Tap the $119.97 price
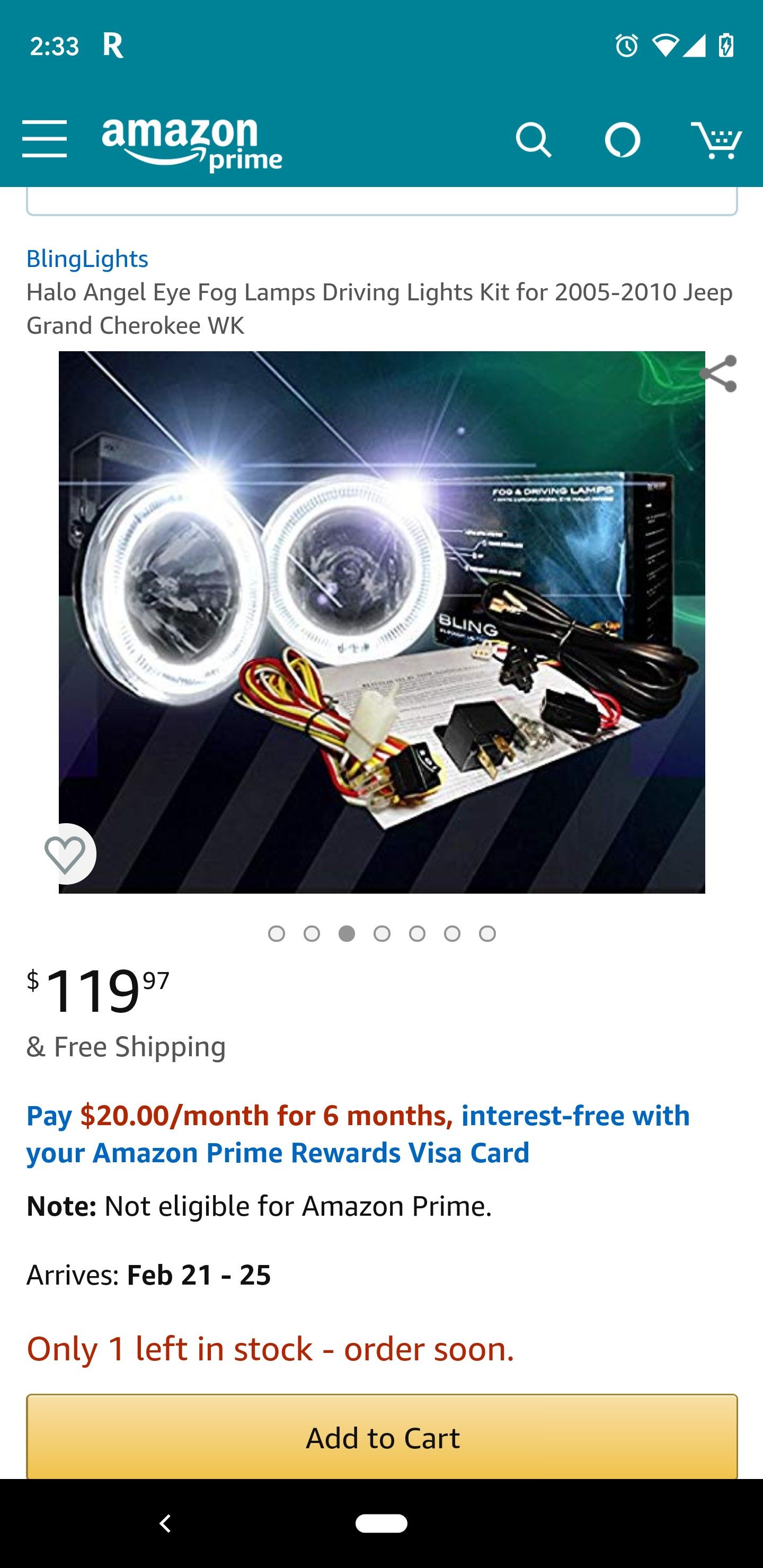The height and width of the screenshot is (1568, 763). [97, 991]
